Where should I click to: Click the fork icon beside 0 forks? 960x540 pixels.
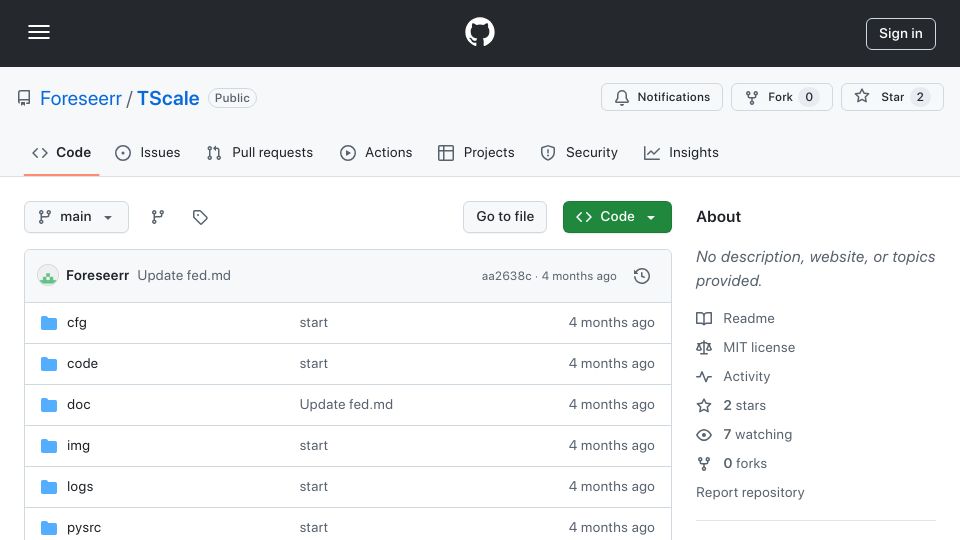click(x=704, y=463)
